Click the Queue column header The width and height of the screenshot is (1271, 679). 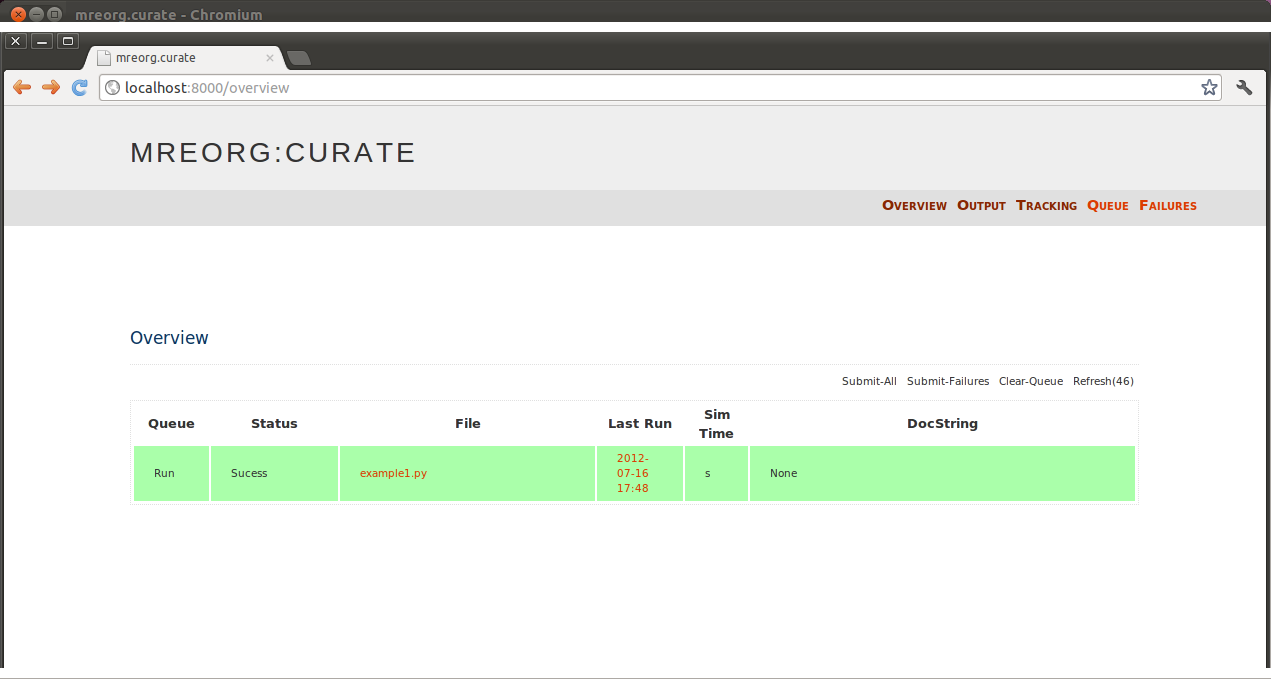tap(171, 423)
